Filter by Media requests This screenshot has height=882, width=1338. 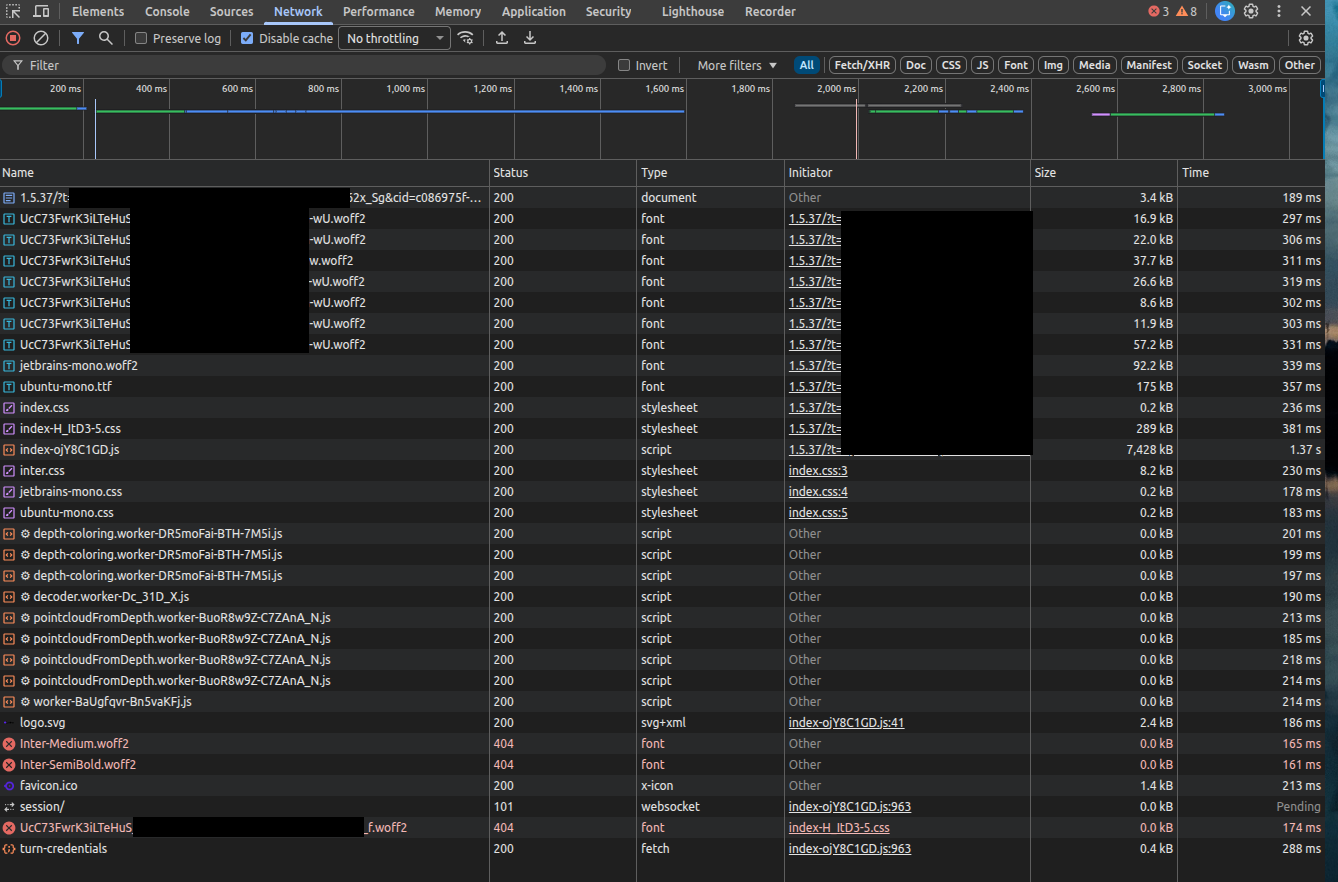pyautogui.click(x=1094, y=65)
